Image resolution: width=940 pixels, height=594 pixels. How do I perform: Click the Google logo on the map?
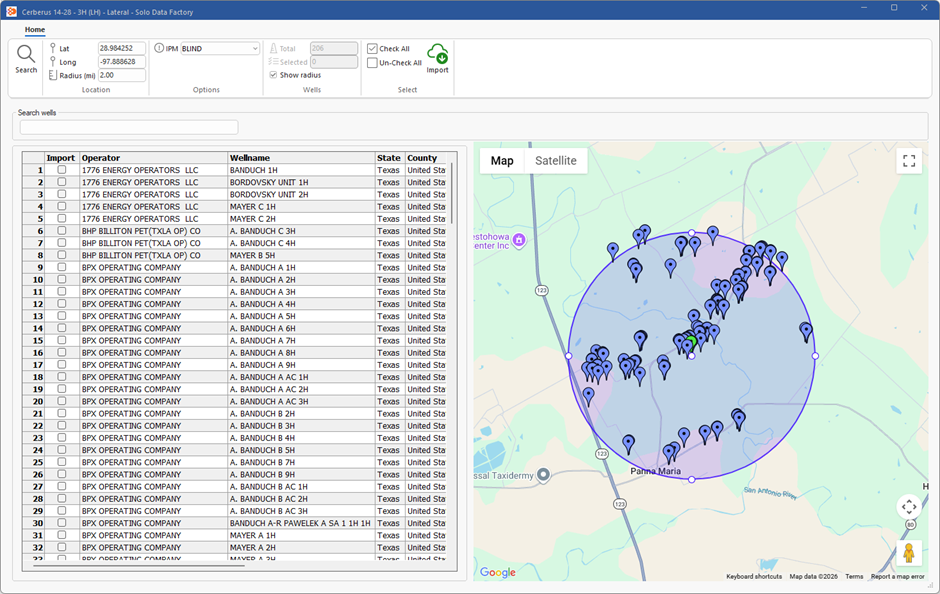pyautogui.click(x=497, y=572)
